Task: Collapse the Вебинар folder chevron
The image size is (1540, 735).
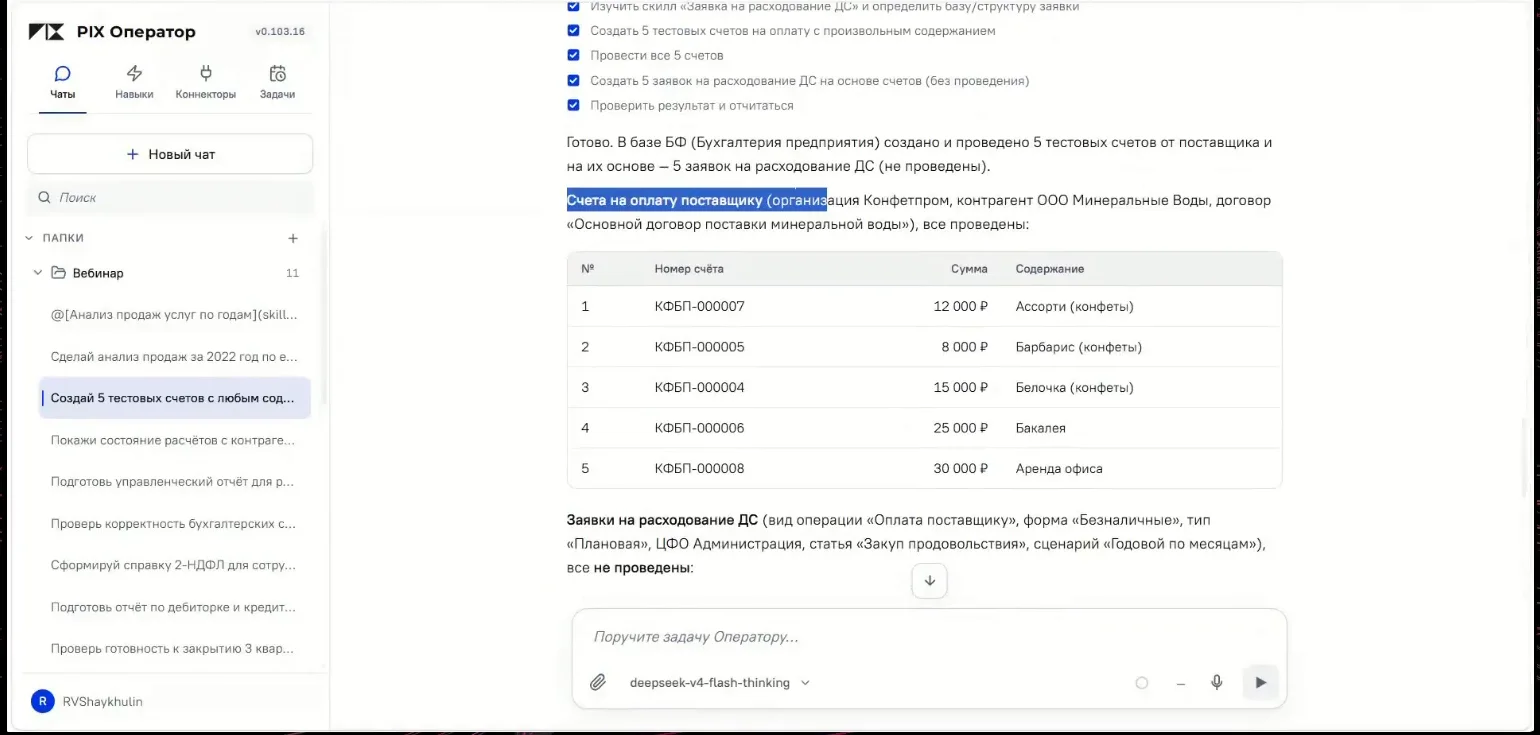Action: [x=38, y=273]
